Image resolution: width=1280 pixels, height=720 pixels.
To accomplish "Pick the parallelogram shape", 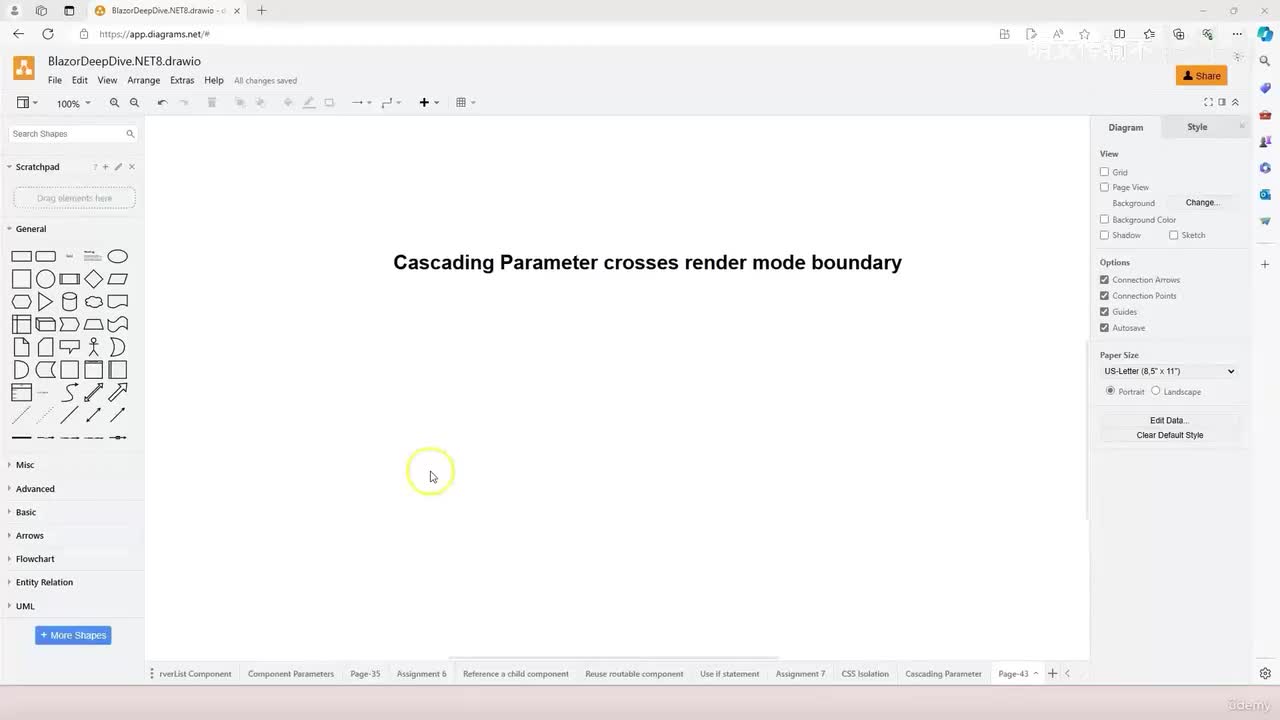I will tap(117, 279).
